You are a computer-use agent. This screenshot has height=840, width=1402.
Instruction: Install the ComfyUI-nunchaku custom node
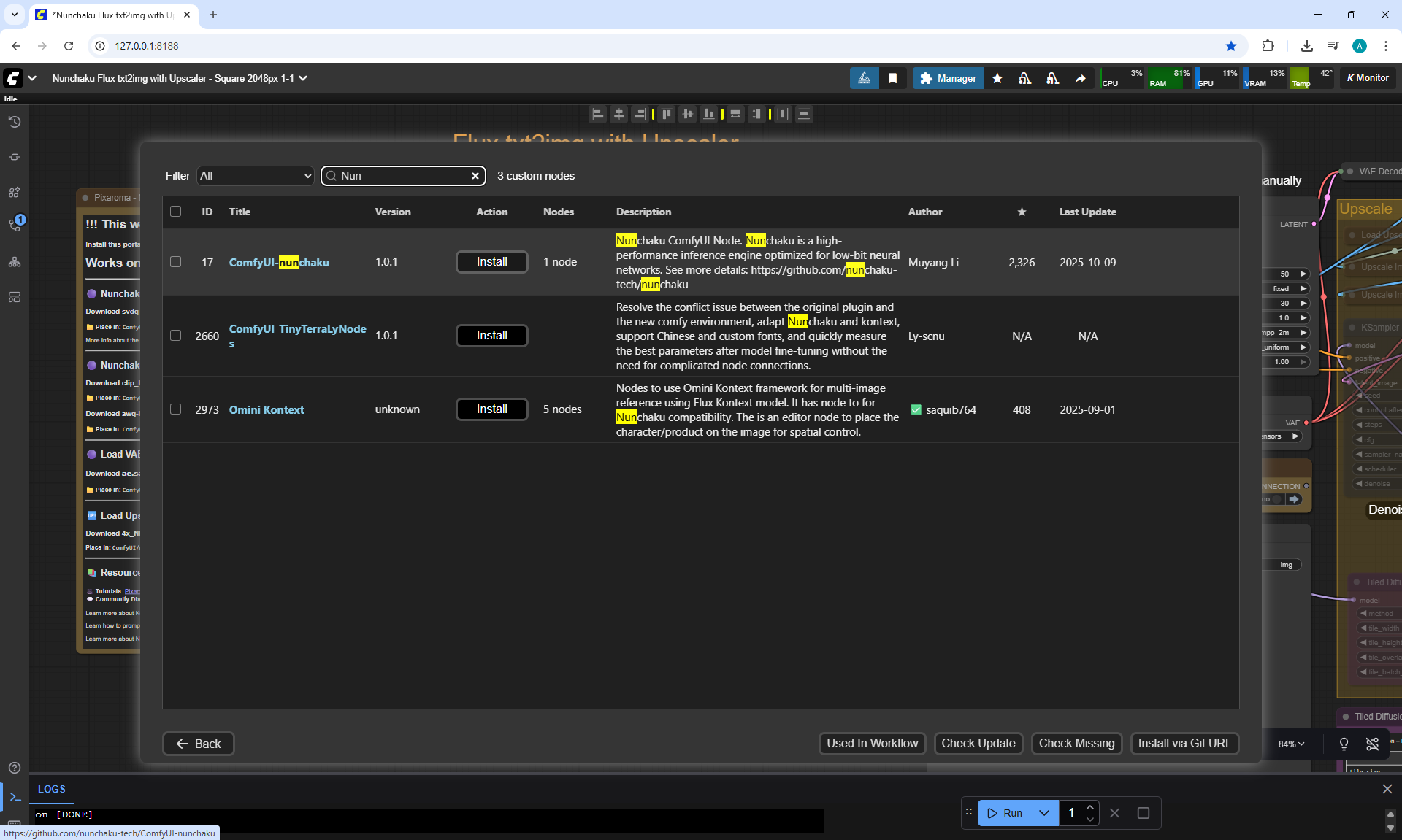491,262
